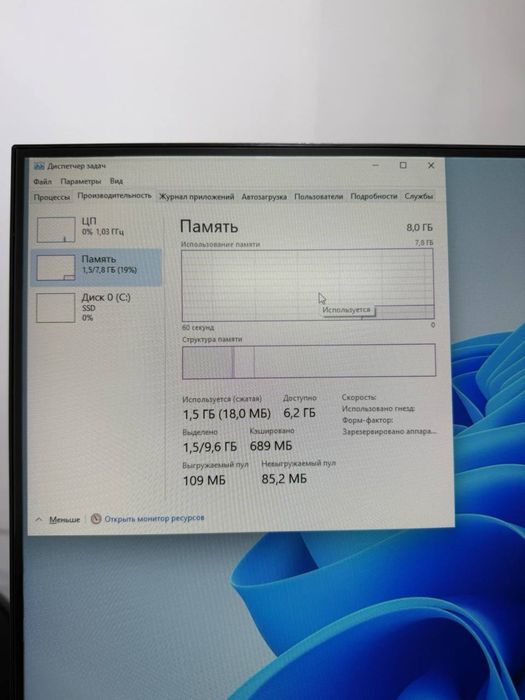Click the Форм-фактор label
The width and height of the screenshot is (525, 700).
click(367, 421)
